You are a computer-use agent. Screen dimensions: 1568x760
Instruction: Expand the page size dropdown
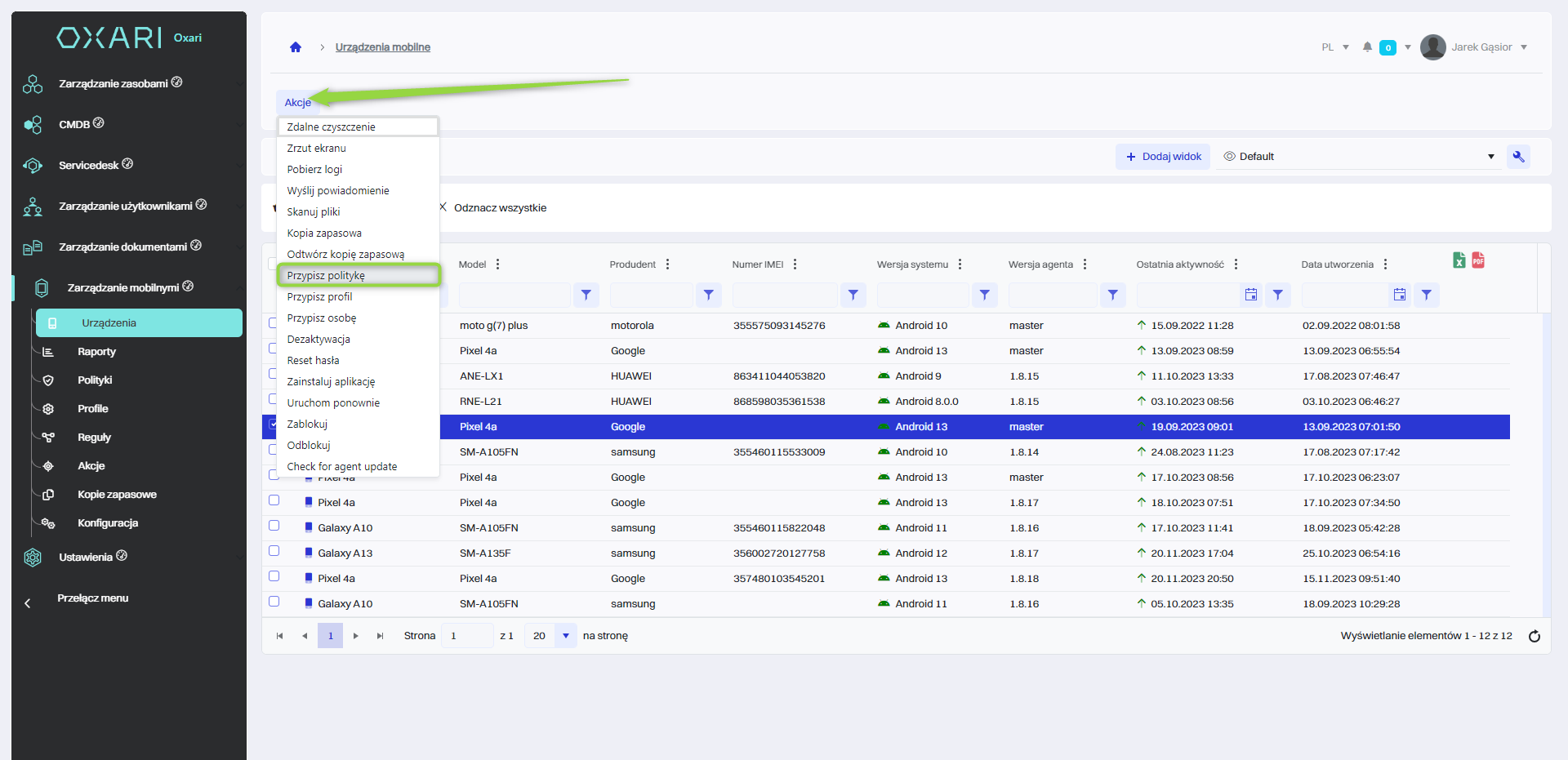[565, 636]
